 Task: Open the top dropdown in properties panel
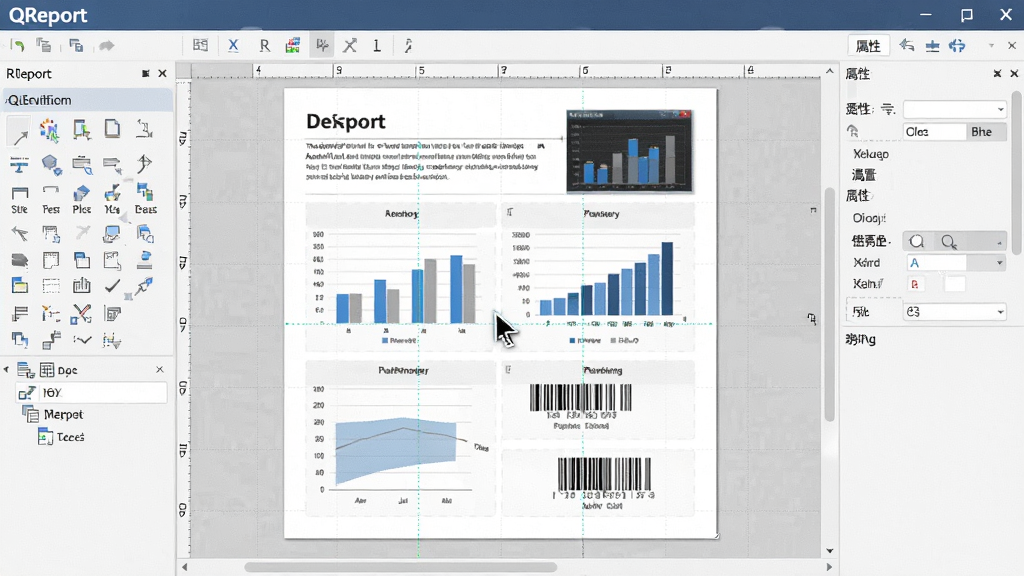point(955,109)
